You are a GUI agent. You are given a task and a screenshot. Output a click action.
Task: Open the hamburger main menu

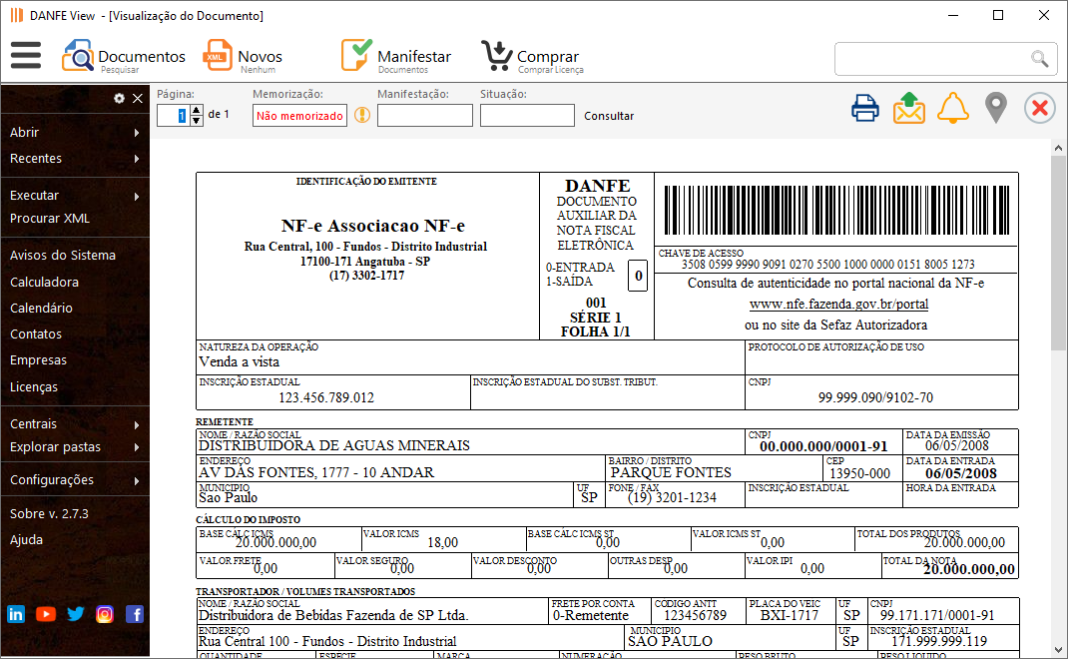tap(26, 55)
